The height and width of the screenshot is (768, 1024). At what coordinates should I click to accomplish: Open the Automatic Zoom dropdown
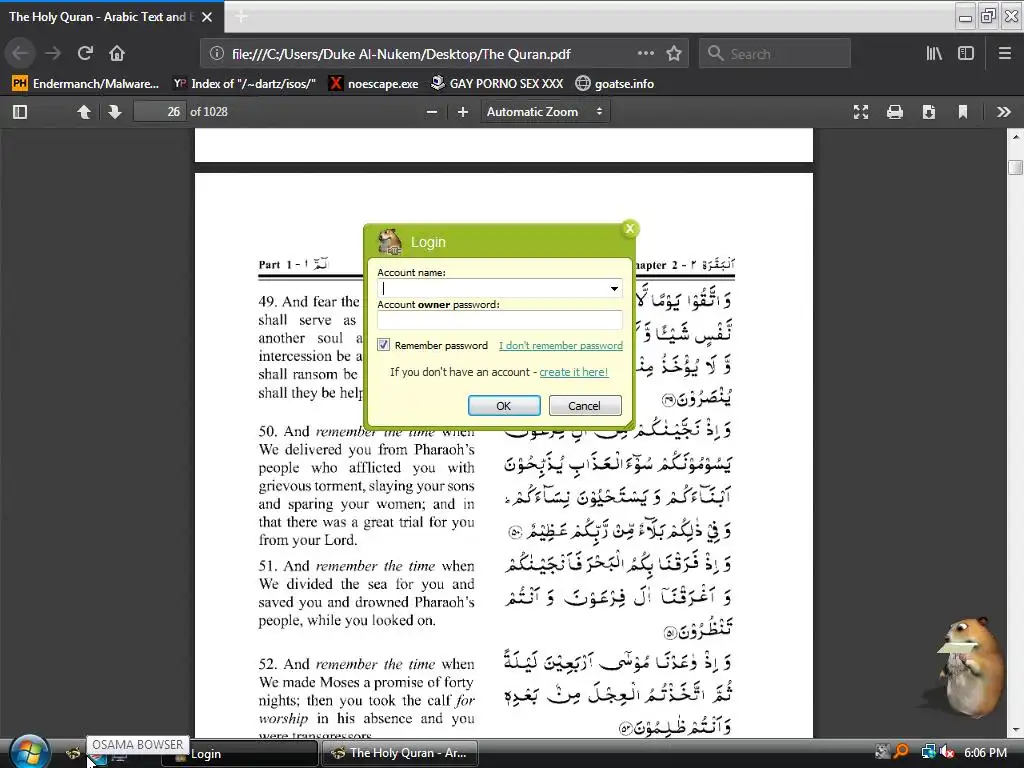pos(545,112)
